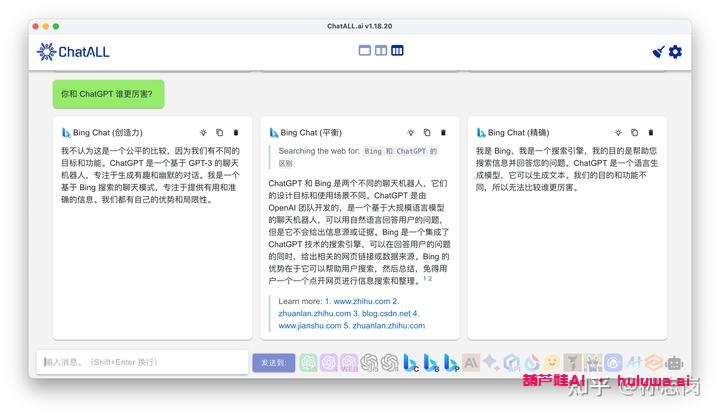Click the ChatALL.ai v1.18.20 window title

pyautogui.click(x=360, y=26)
